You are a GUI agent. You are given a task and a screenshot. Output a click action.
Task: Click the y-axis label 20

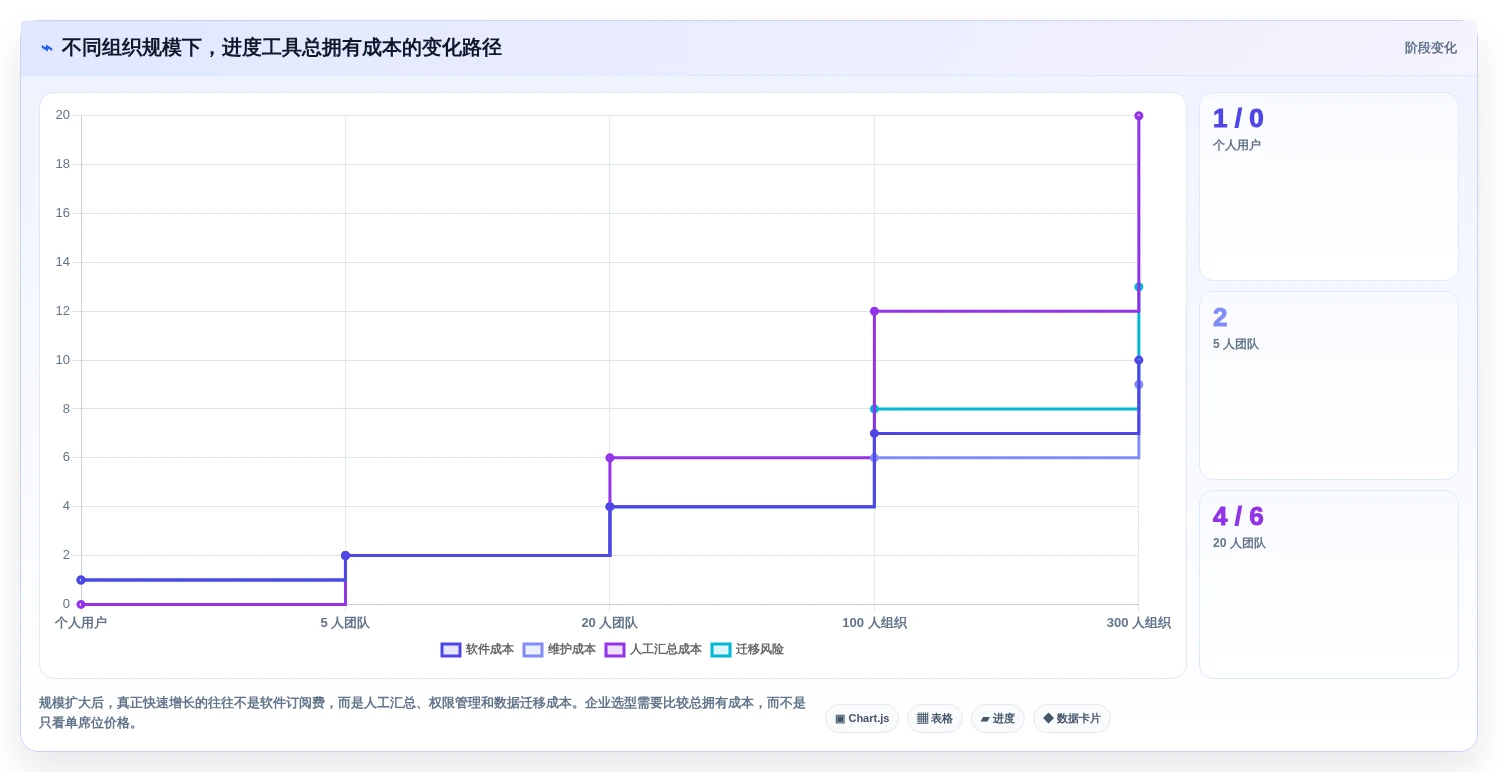tap(63, 115)
